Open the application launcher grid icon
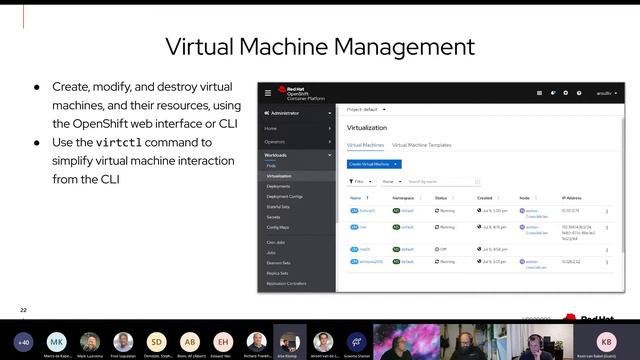This screenshot has width=640, height=360. coord(539,93)
